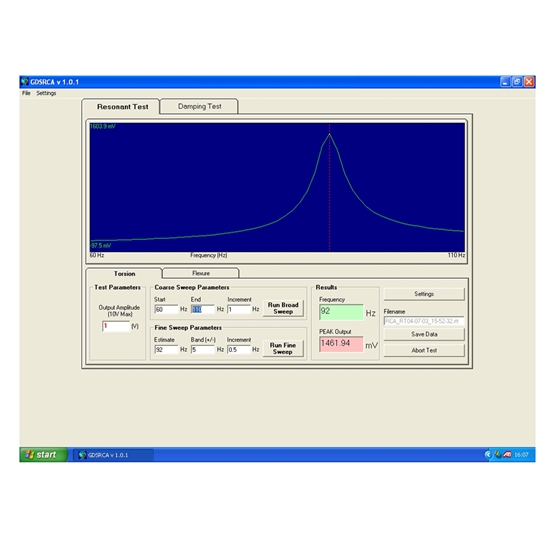Image resolution: width=555 pixels, height=555 pixels.
Task: Click the Output Amplitude input field
Action: pos(116,326)
